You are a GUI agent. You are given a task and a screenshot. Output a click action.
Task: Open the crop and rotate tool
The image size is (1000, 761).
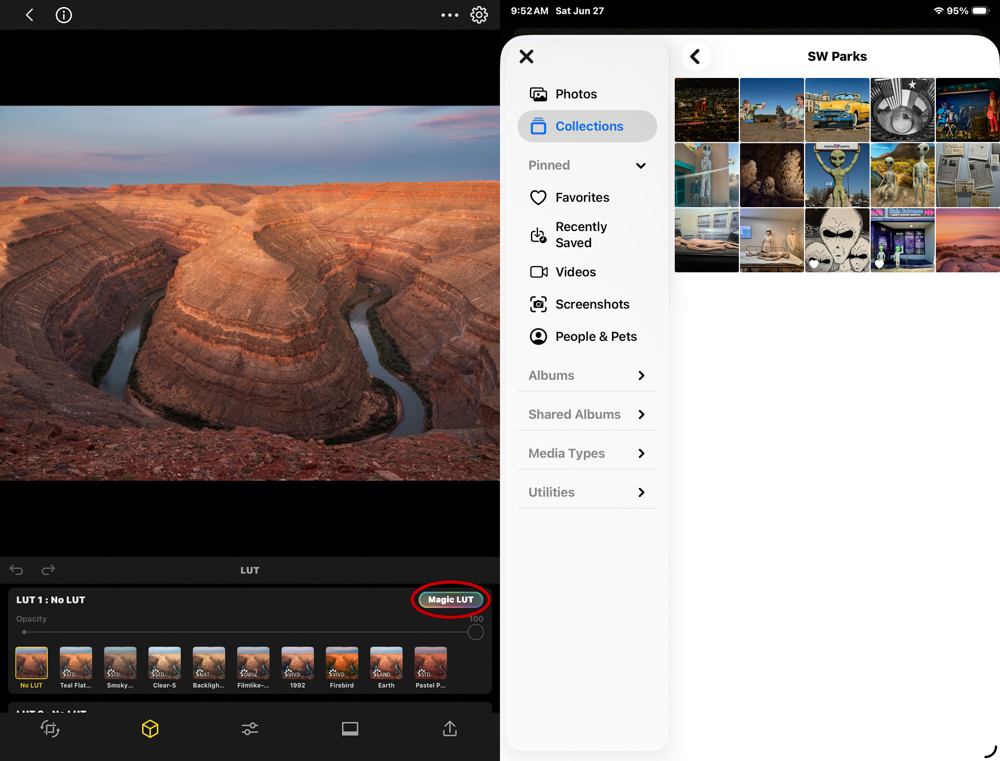(50, 728)
